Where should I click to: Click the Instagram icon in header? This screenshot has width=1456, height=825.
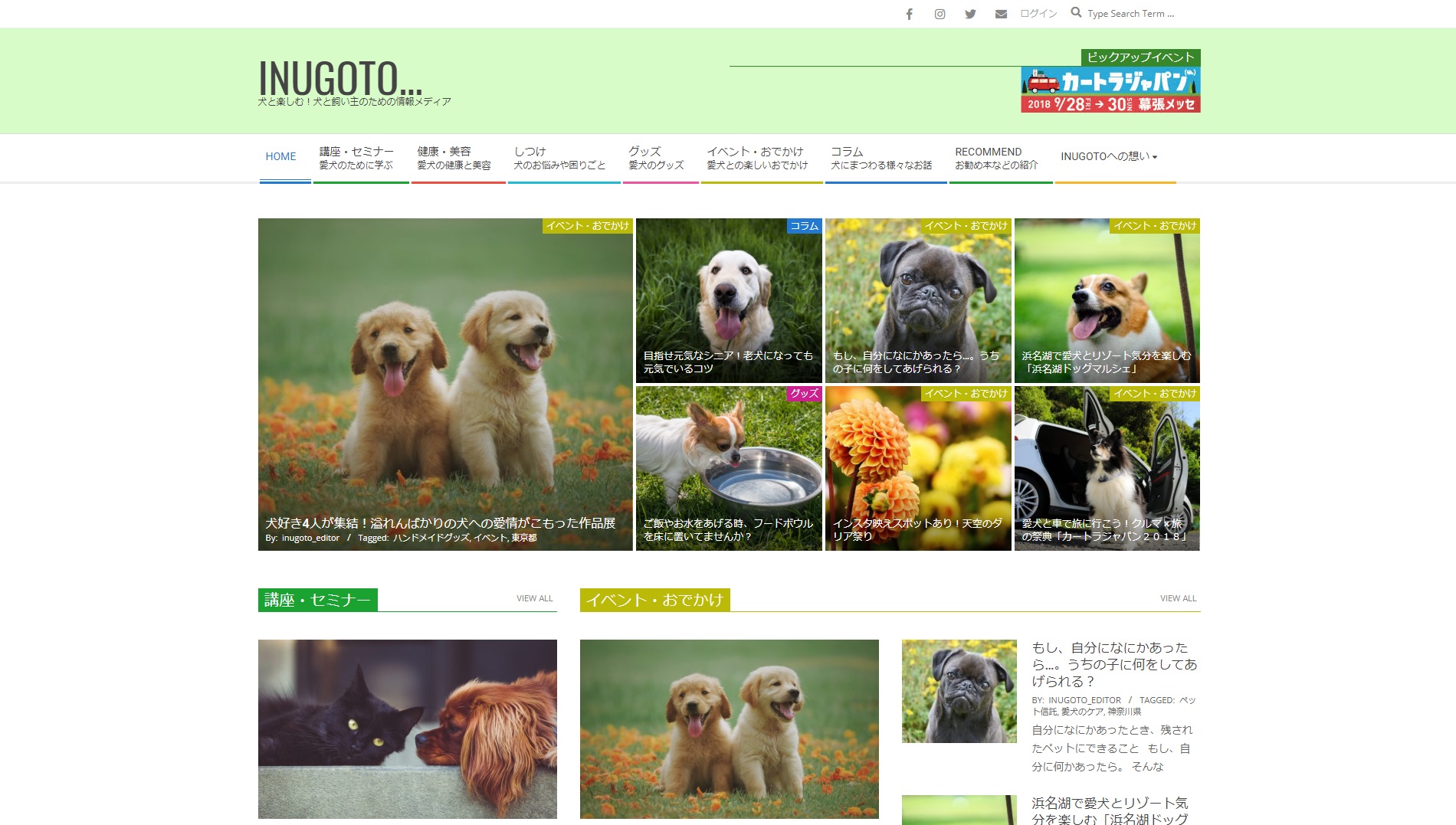coord(940,14)
